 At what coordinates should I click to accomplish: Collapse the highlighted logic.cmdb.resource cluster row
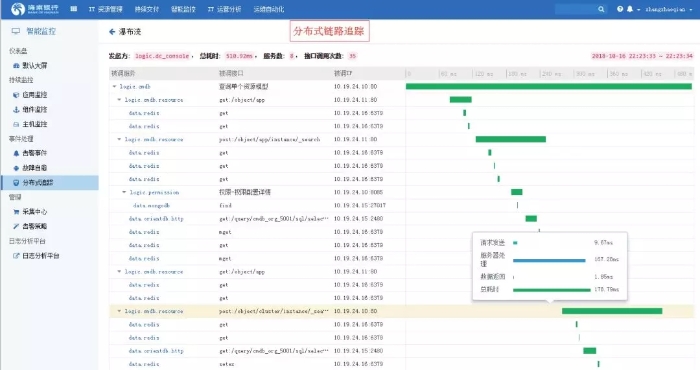(x=119, y=311)
